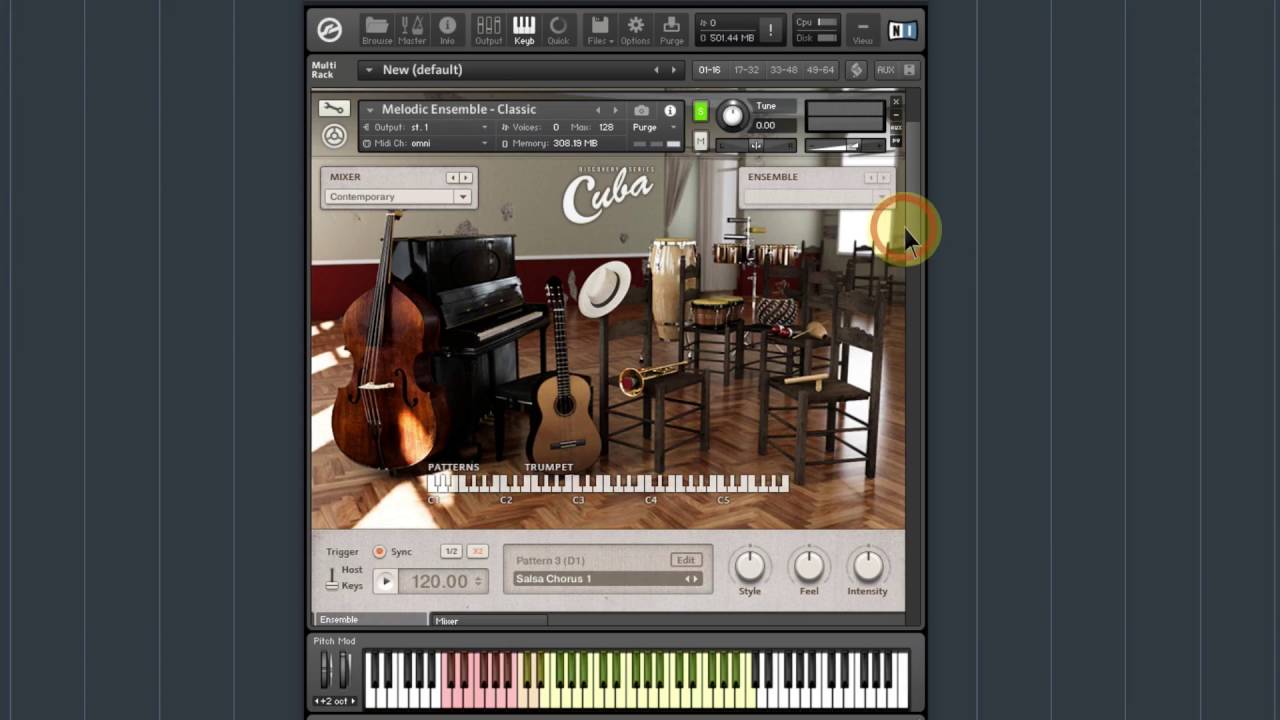Show the instrument info icon
The image size is (1280, 720).
(670, 110)
